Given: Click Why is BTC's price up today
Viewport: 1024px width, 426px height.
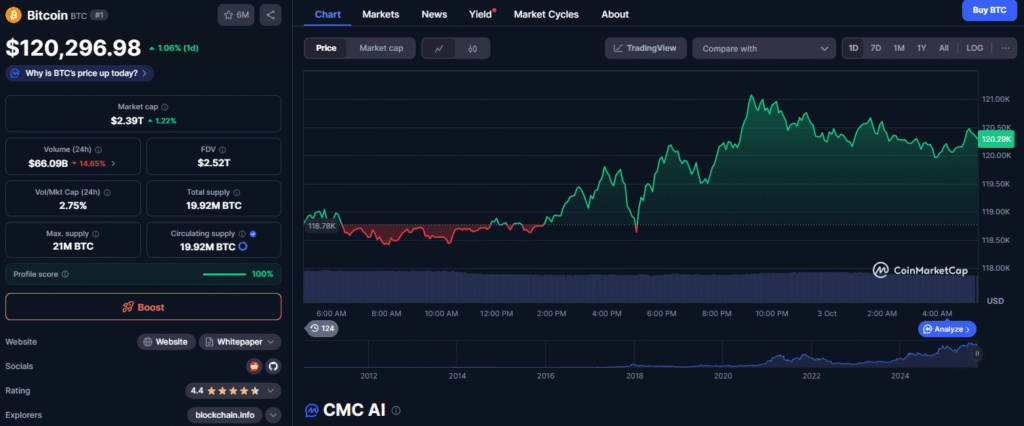Looking at the screenshot, I should [80, 73].
